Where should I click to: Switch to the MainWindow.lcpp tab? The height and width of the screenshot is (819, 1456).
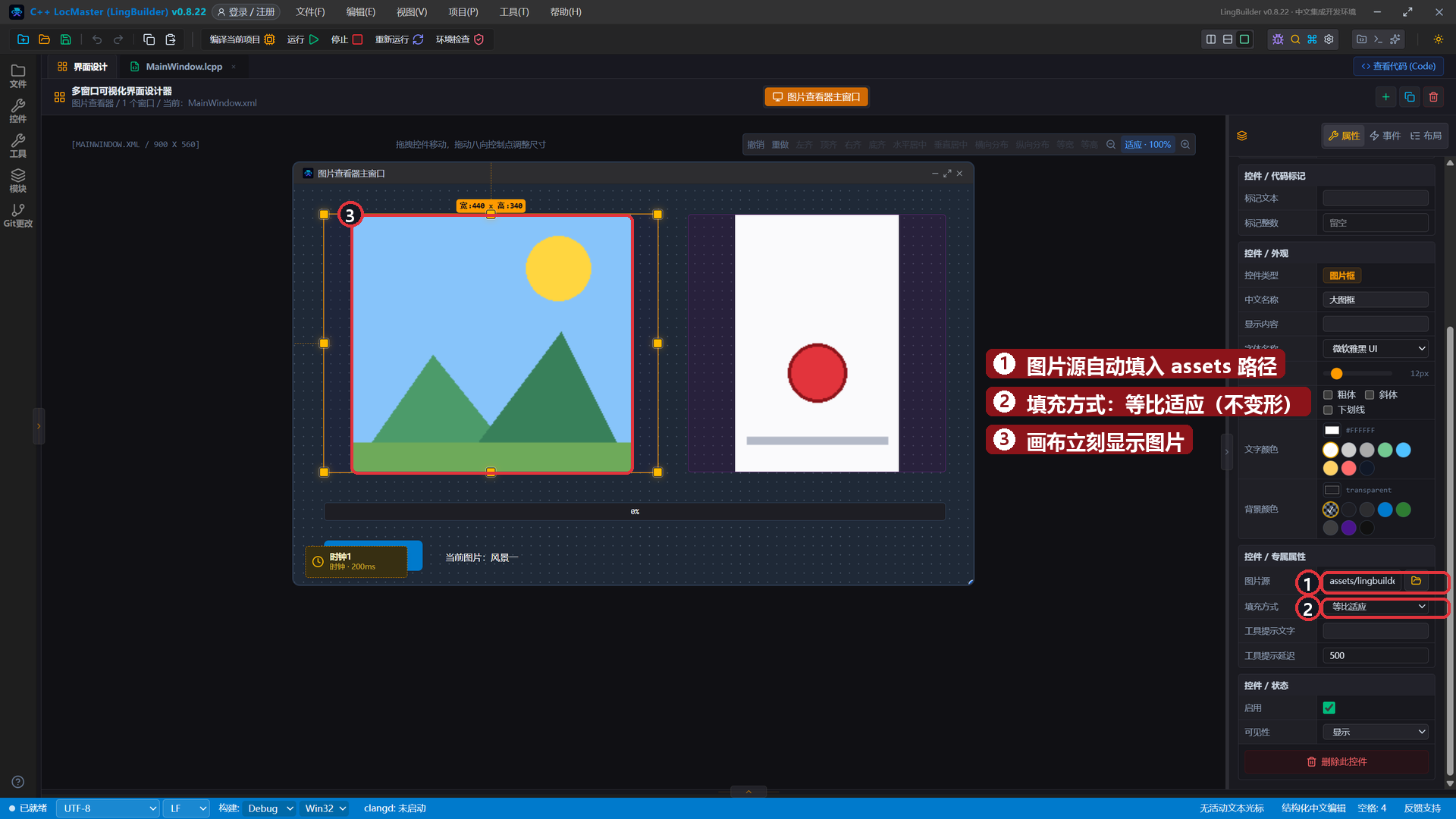(x=184, y=67)
